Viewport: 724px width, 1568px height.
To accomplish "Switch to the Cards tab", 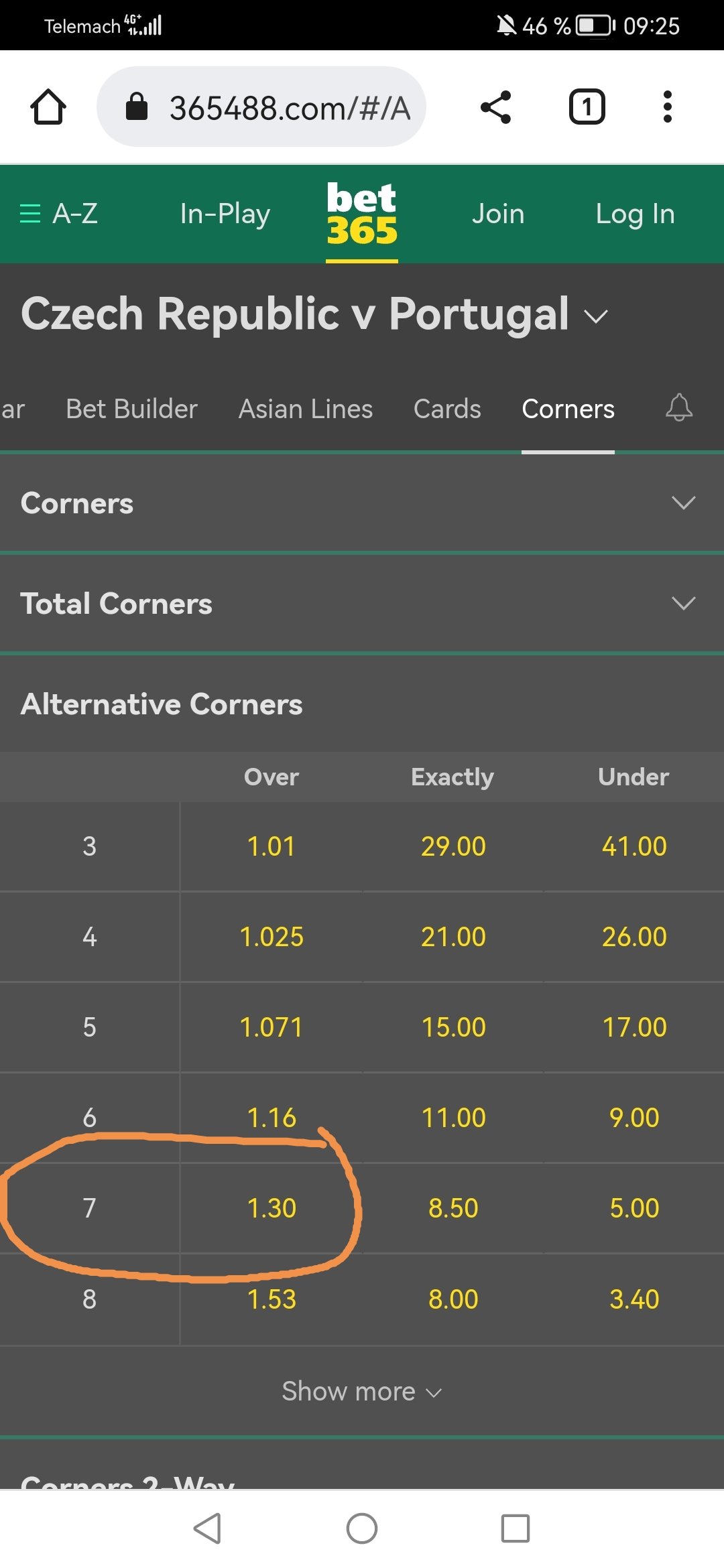I will [x=447, y=409].
